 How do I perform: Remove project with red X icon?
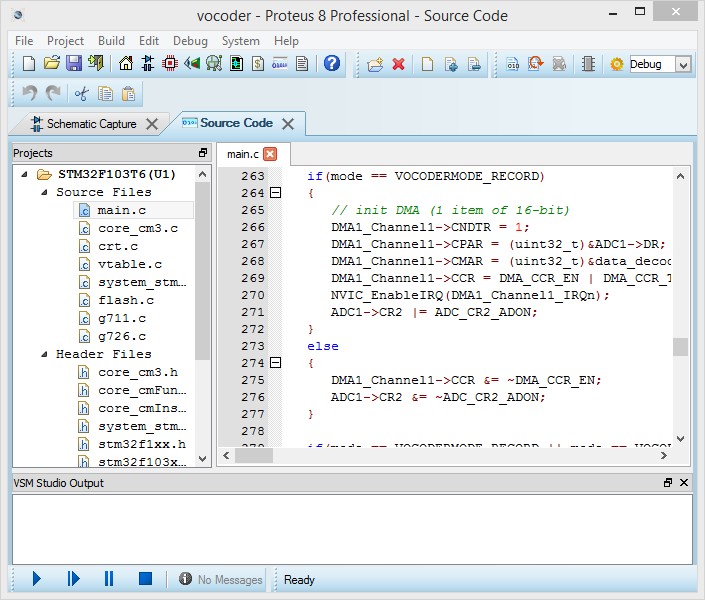[x=398, y=64]
